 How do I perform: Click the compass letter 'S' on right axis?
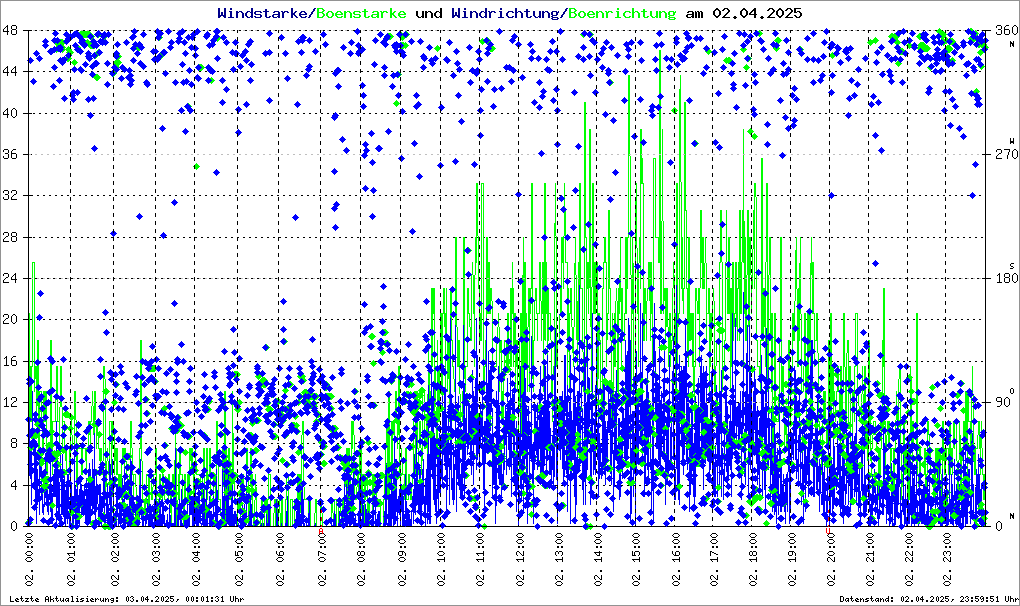(1012, 265)
